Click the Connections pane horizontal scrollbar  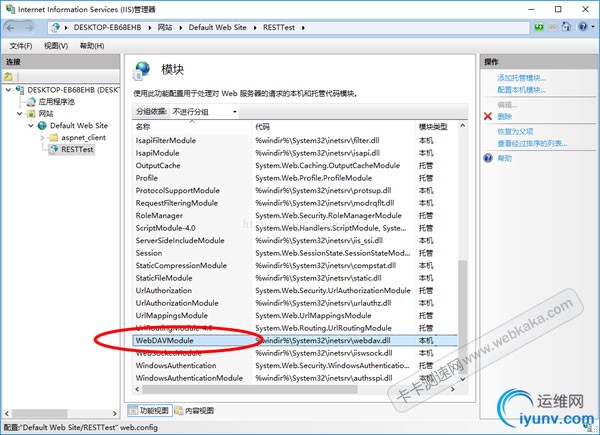click(x=41, y=414)
